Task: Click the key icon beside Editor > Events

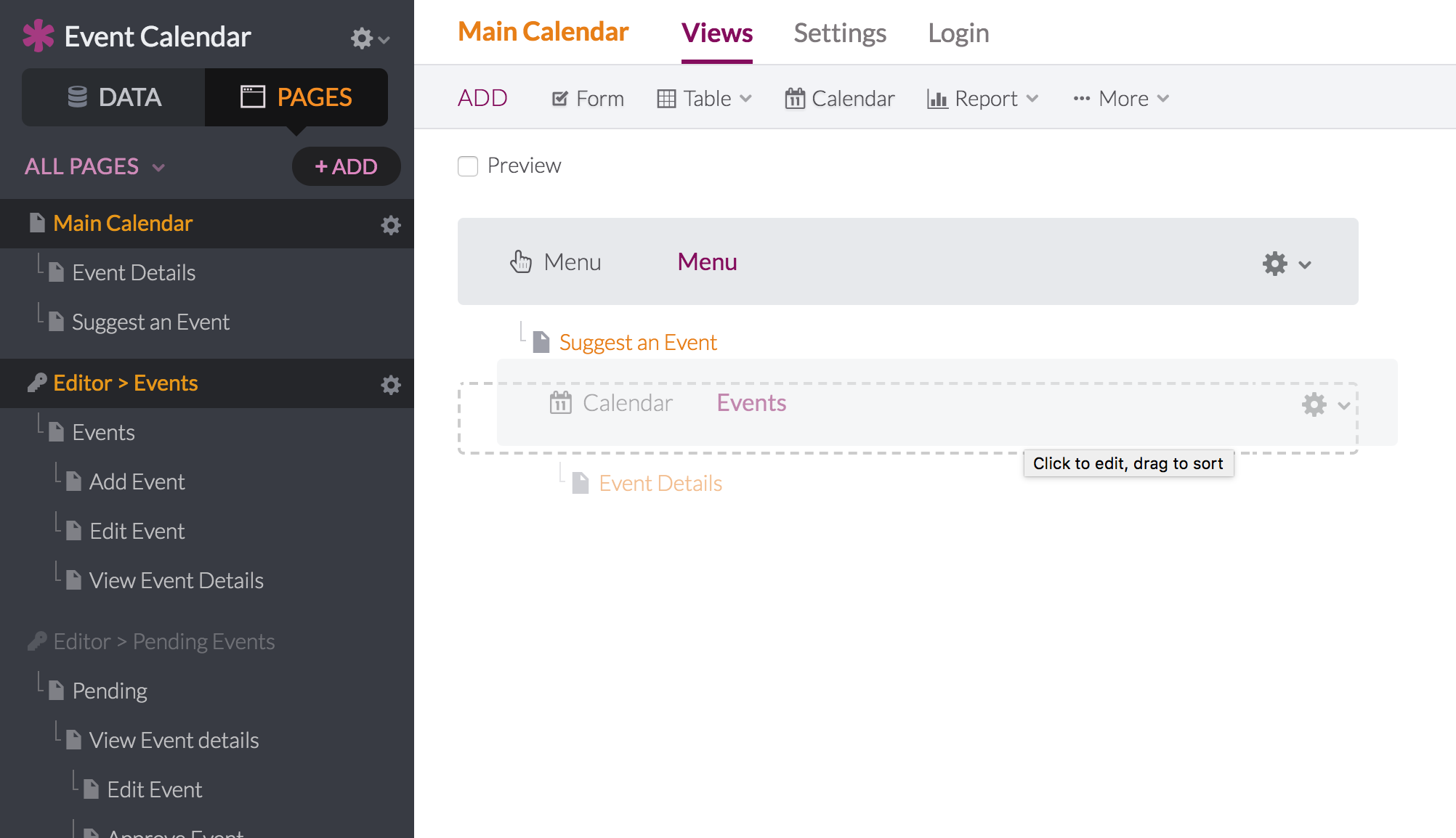Action: pyautogui.click(x=37, y=383)
